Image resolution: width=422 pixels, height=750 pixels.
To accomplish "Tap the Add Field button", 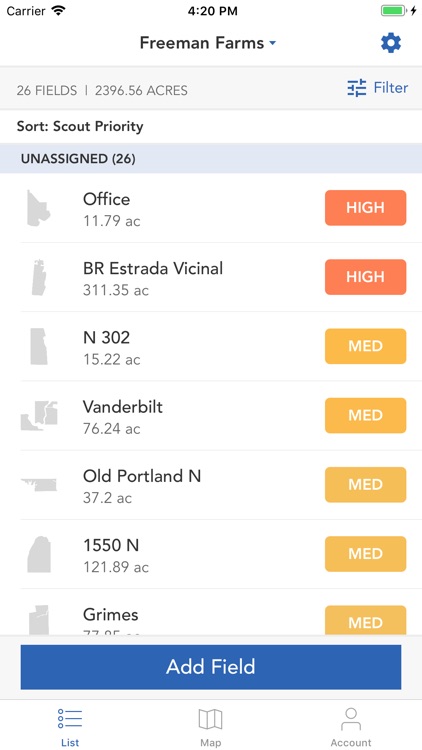I will (x=211, y=667).
